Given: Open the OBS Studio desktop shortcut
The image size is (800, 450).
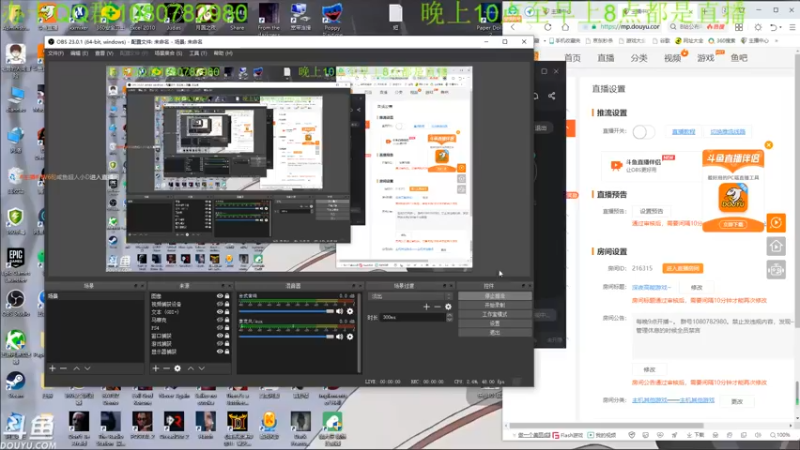Looking at the screenshot, I should tap(15, 303).
